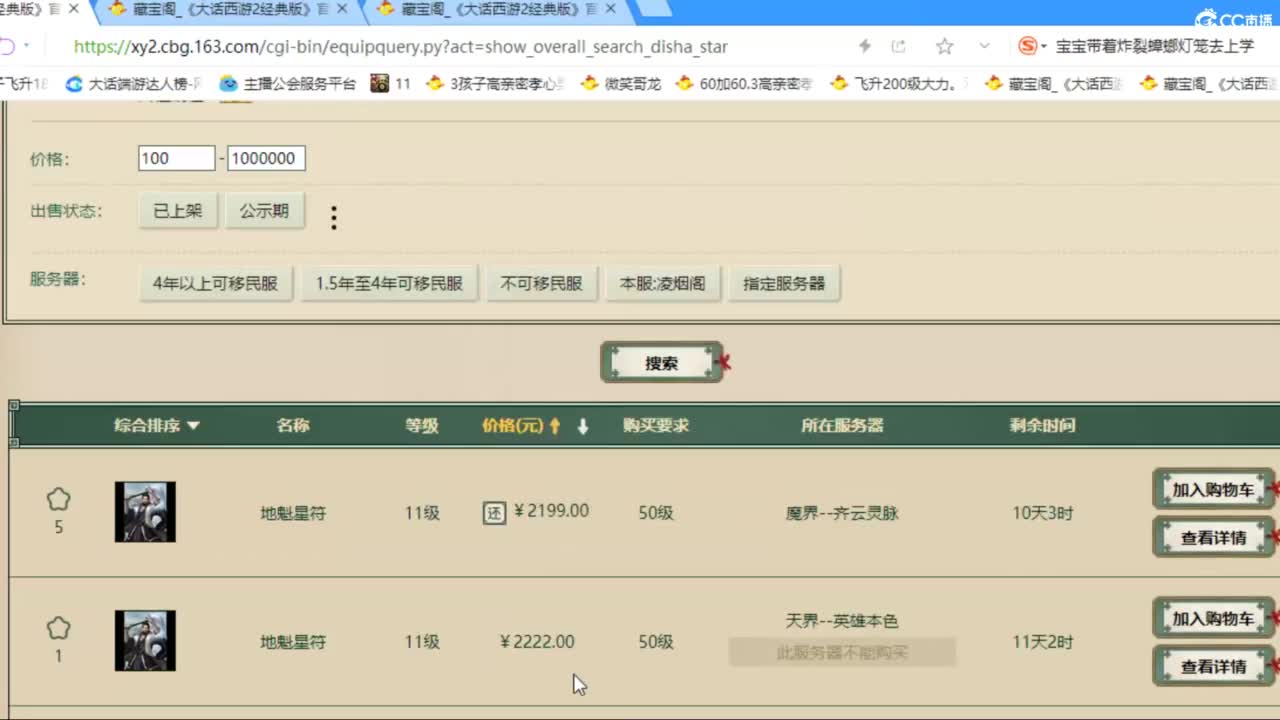
Task: Click the ¥2199.00 price text
Action: [551, 511]
